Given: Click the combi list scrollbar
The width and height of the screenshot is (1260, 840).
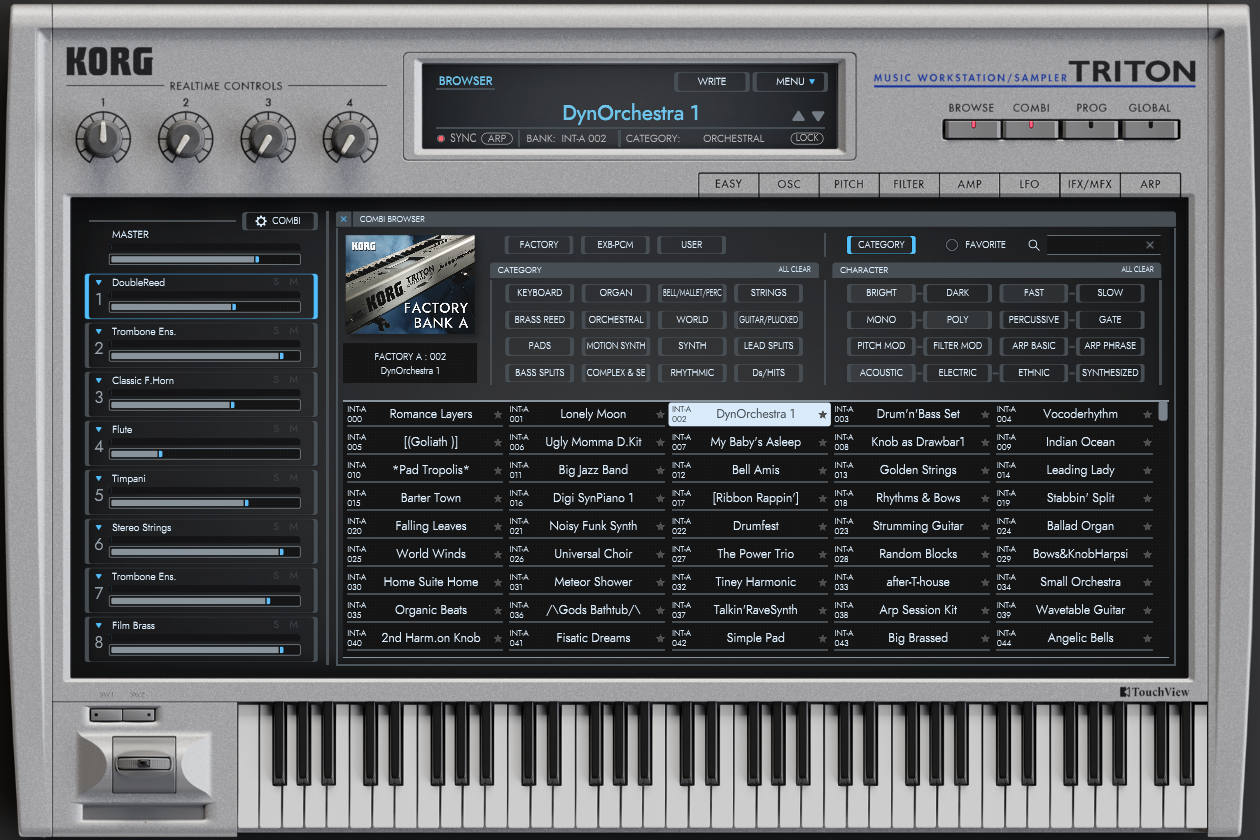Looking at the screenshot, I should [1163, 410].
